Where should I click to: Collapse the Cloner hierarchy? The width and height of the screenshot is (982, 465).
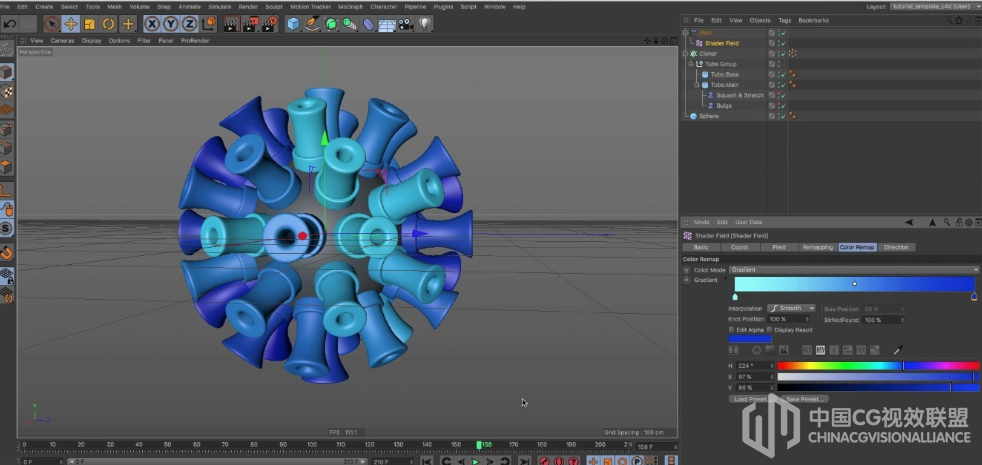pos(686,54)
